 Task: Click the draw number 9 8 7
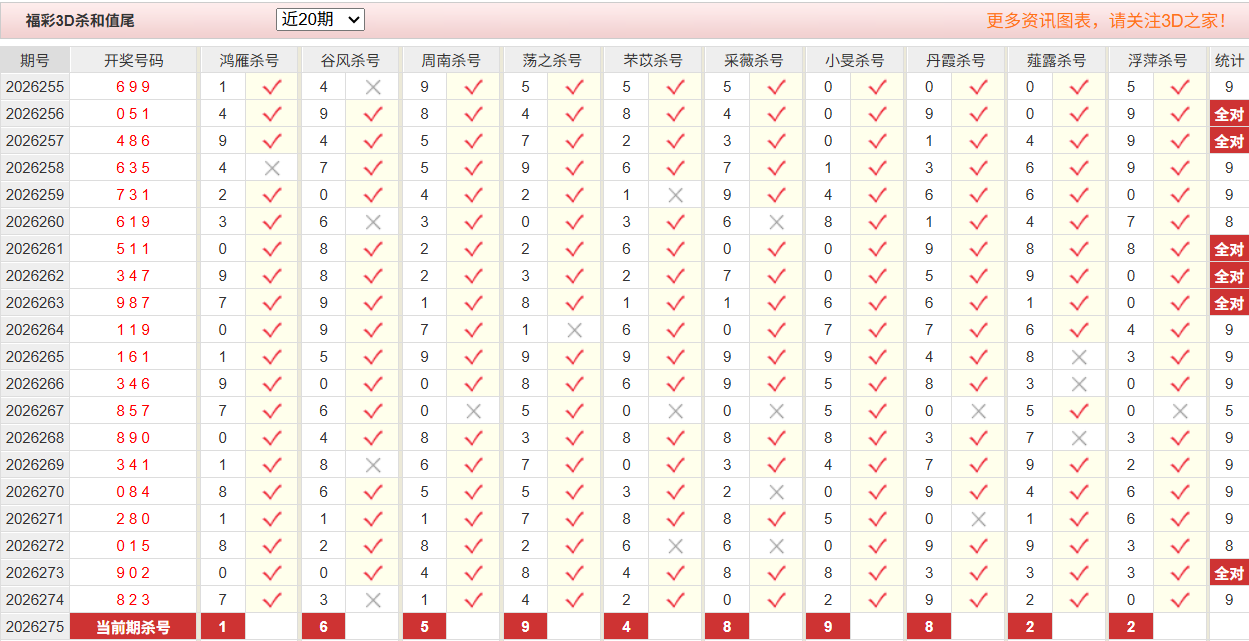(x=133, y=303)
